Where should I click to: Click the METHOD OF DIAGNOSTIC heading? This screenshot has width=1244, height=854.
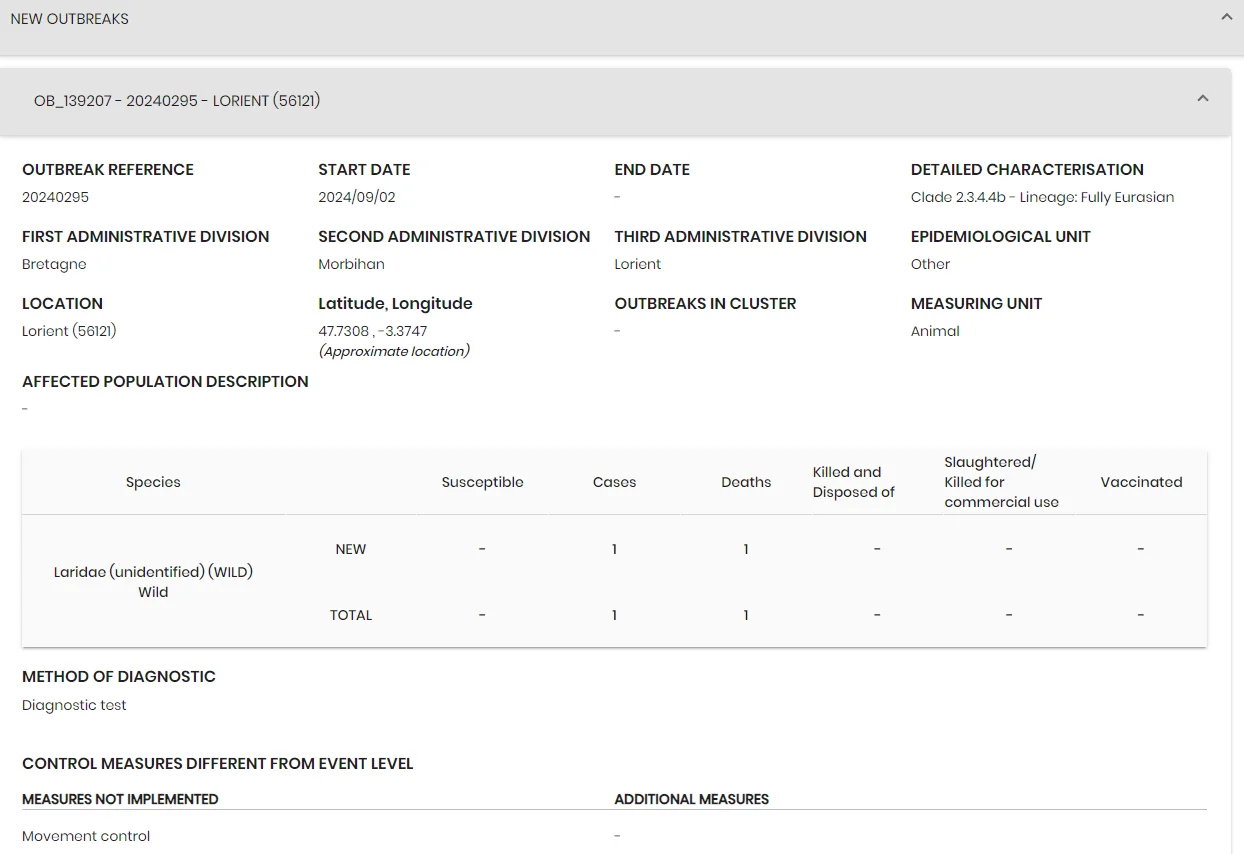coord(119,677)
